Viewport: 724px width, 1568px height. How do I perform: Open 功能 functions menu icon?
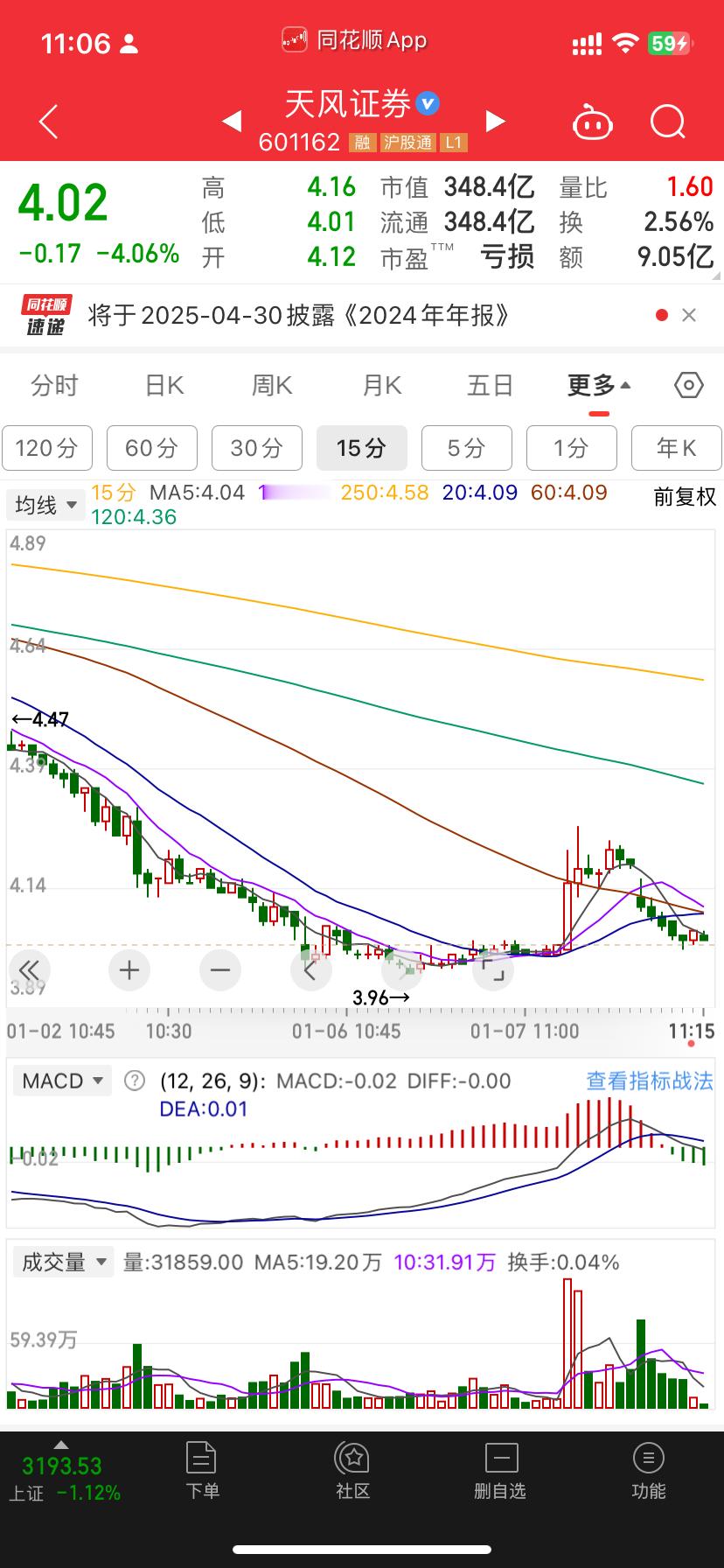pyautogui.click(x=648, y=1470)
